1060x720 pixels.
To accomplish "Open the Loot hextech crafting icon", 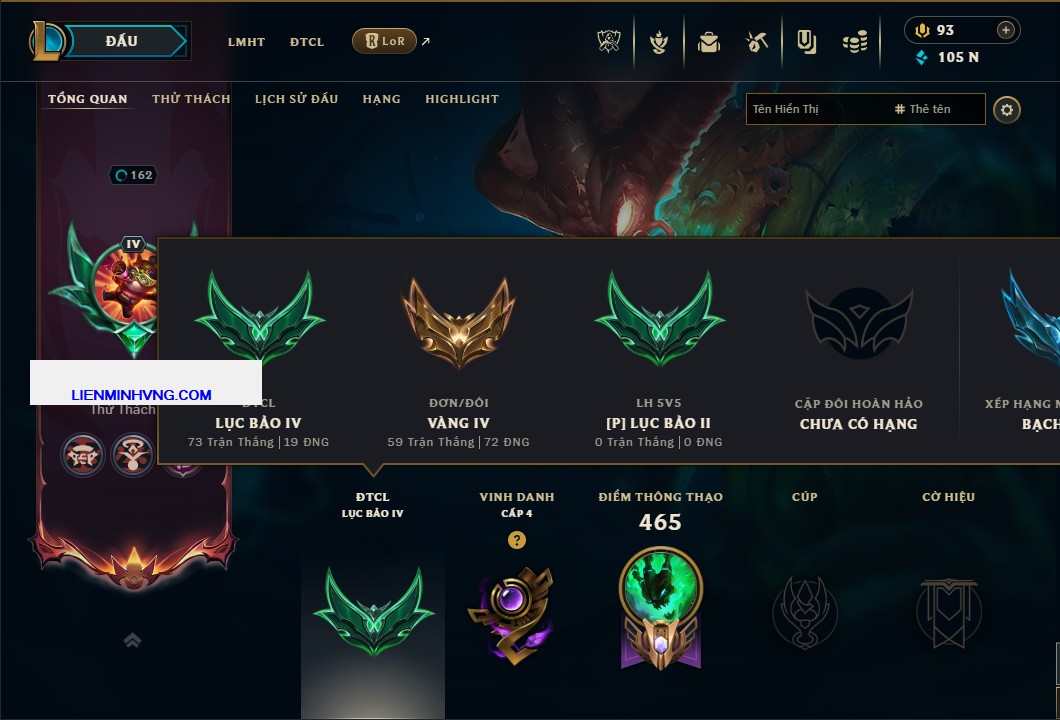I will [x=757, y=42].
